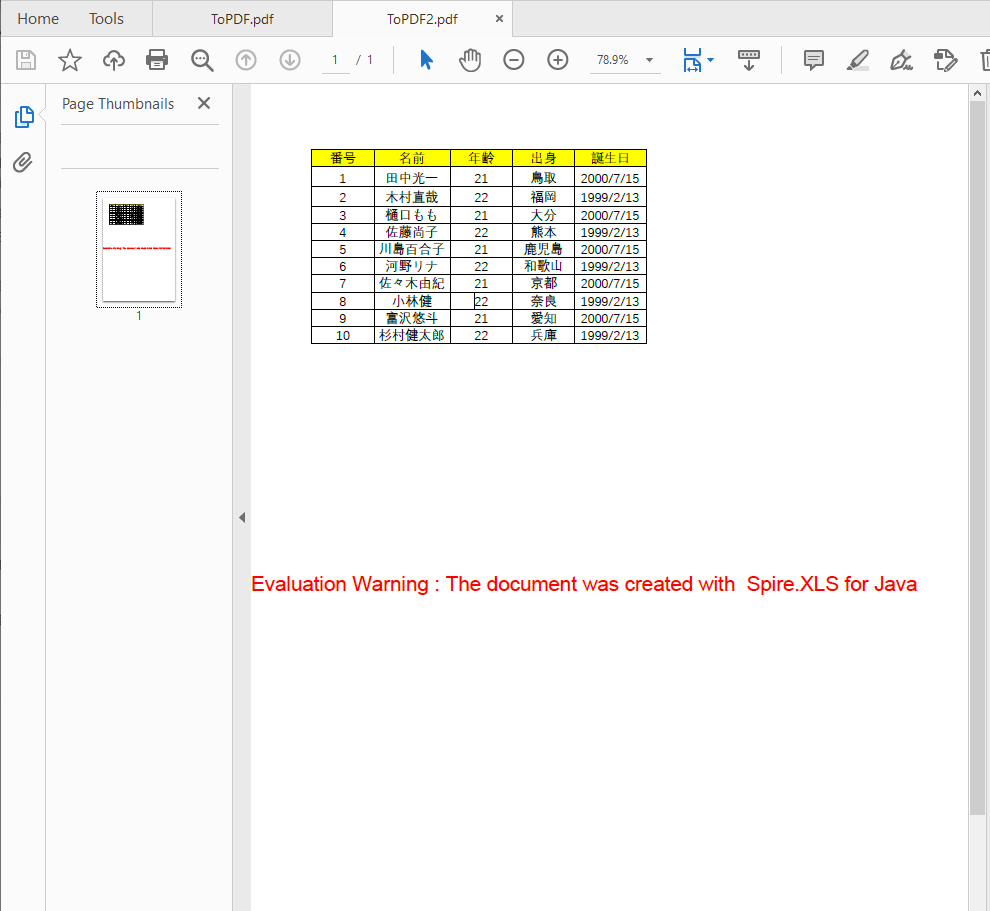Open the Comment tool

tap(812, 60)
